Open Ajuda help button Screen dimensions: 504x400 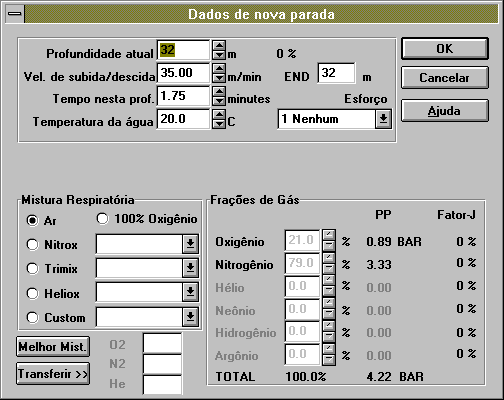click(445, 111)
